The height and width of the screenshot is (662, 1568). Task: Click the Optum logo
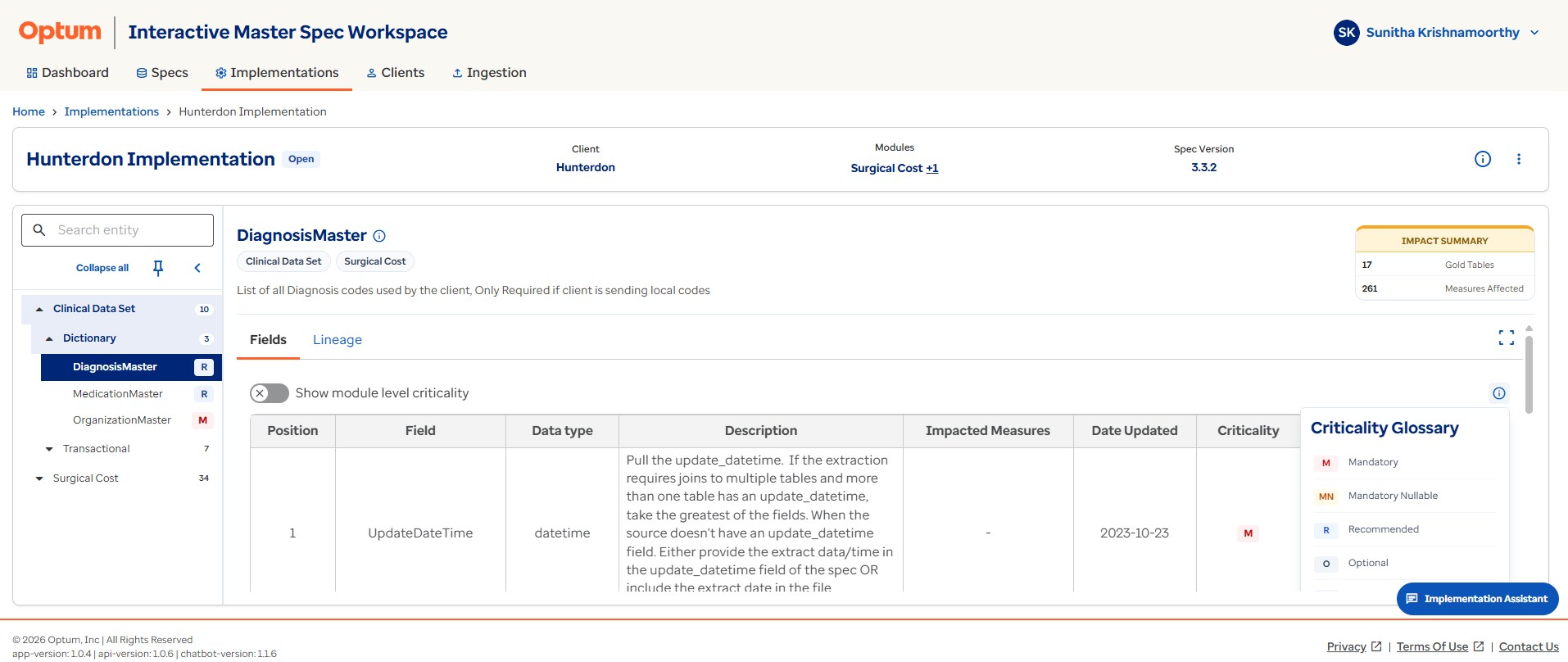point(60,32)
